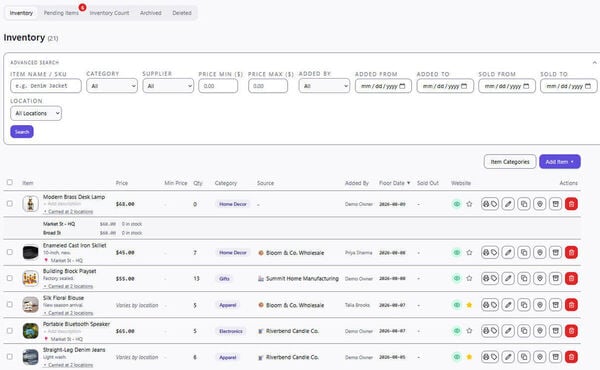Expand locations for Silk Floral Blouse
Image resolution: width=600 pixels, height=370 pixels.
[x=68, y=313]
